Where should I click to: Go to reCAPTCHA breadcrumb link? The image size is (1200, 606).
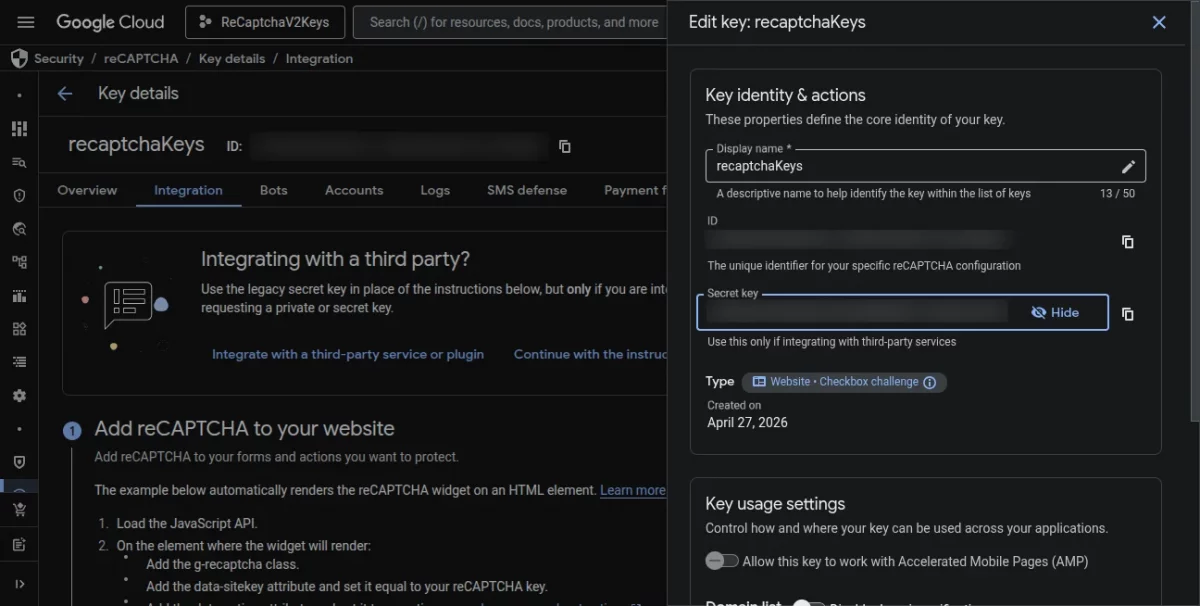tap(141, 58)
